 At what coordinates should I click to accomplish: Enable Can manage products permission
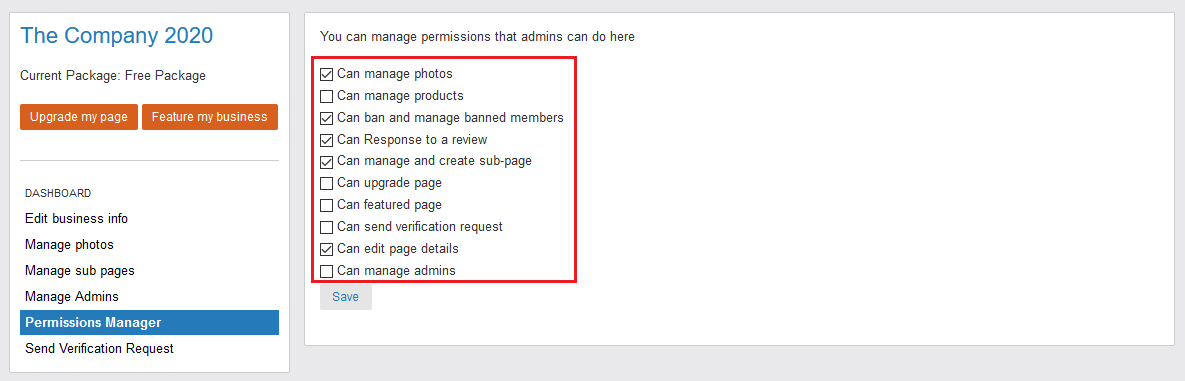pos(326,96)
